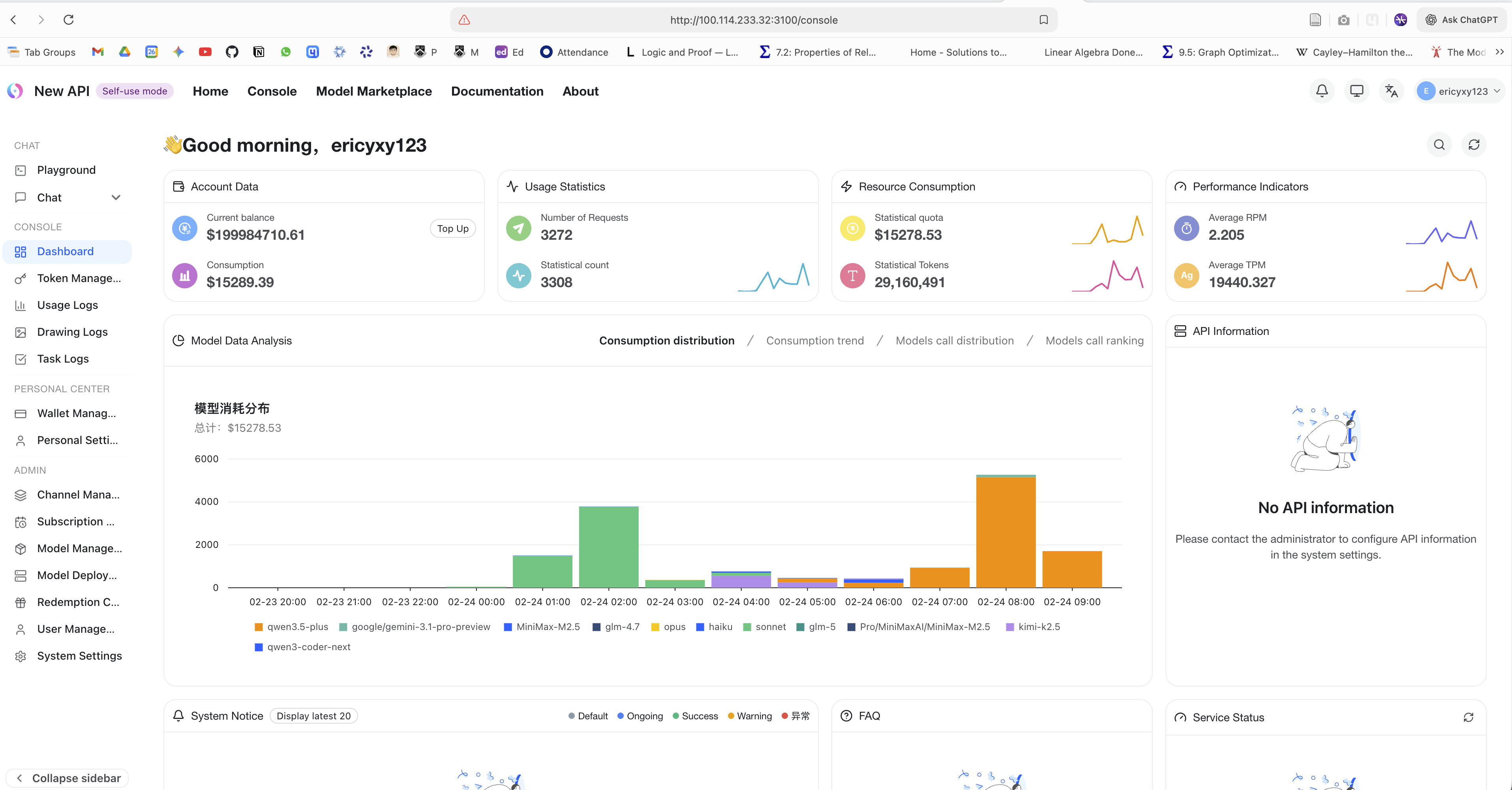The height and width of the screenshot is (790, 1512).
Task: Click the New API logo
Action: pyautogui.click(x=15, y=91)
